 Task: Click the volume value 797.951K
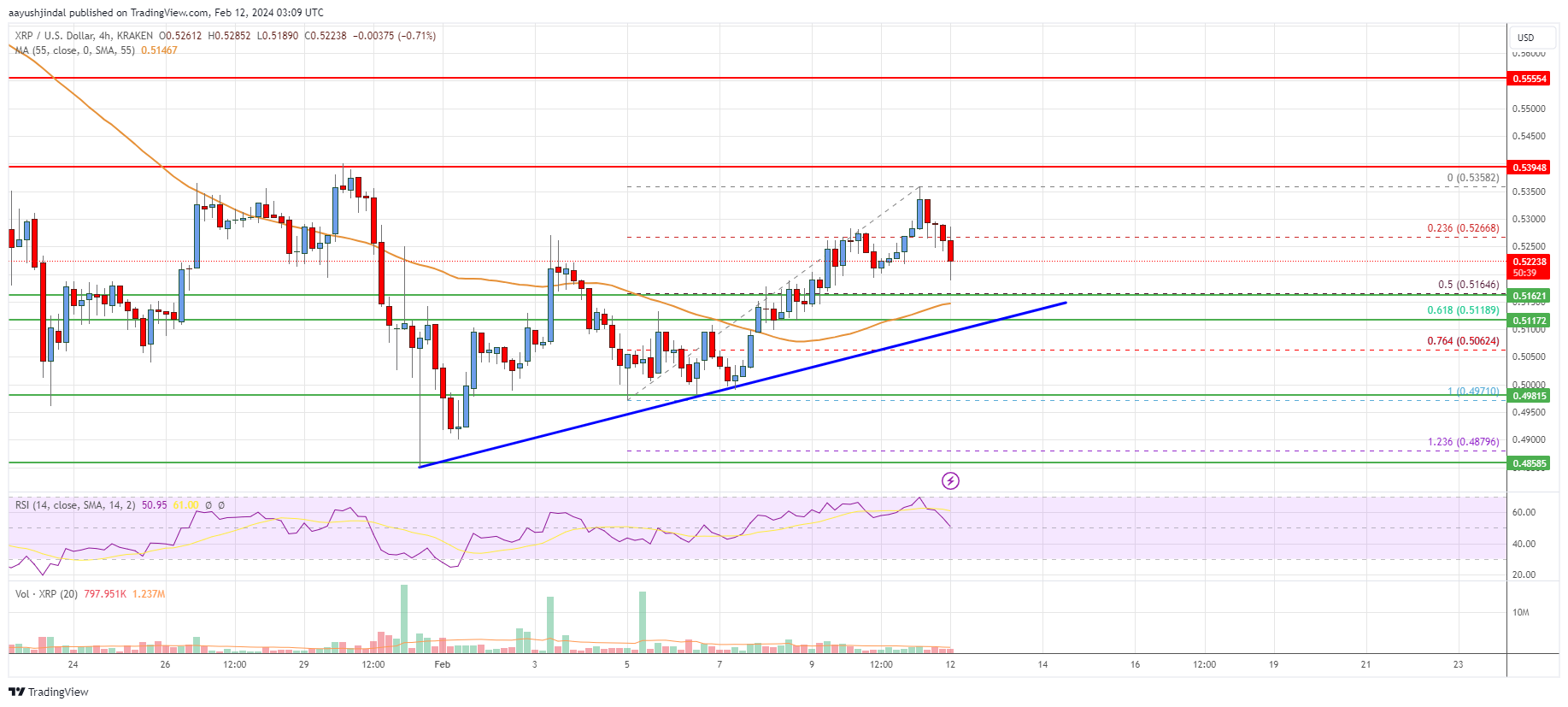[105, 593]
